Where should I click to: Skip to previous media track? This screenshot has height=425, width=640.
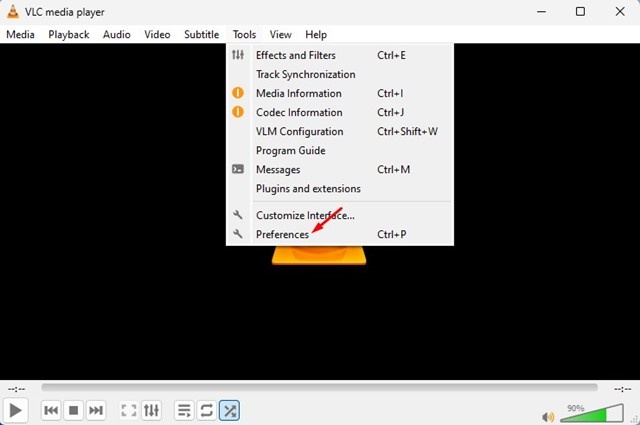(51, 410)
